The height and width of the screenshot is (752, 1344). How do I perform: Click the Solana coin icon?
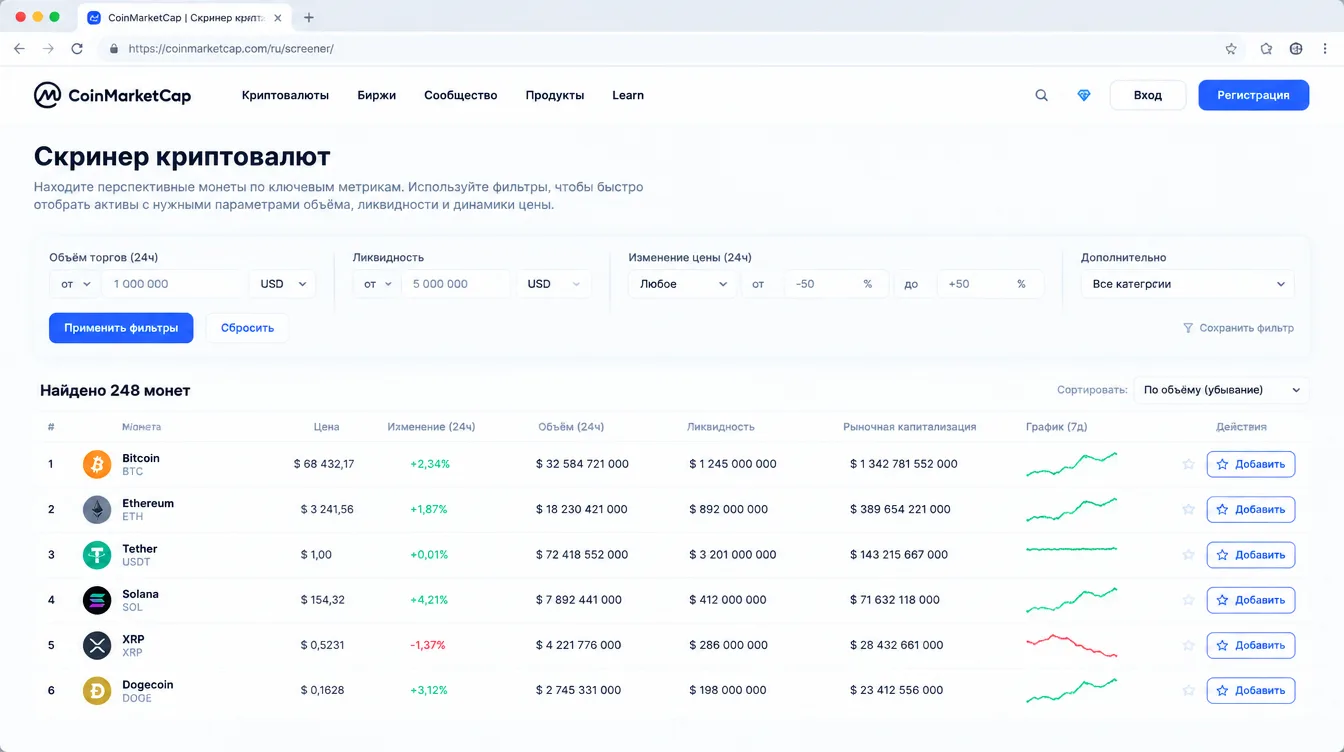click(x=97, y=600)
